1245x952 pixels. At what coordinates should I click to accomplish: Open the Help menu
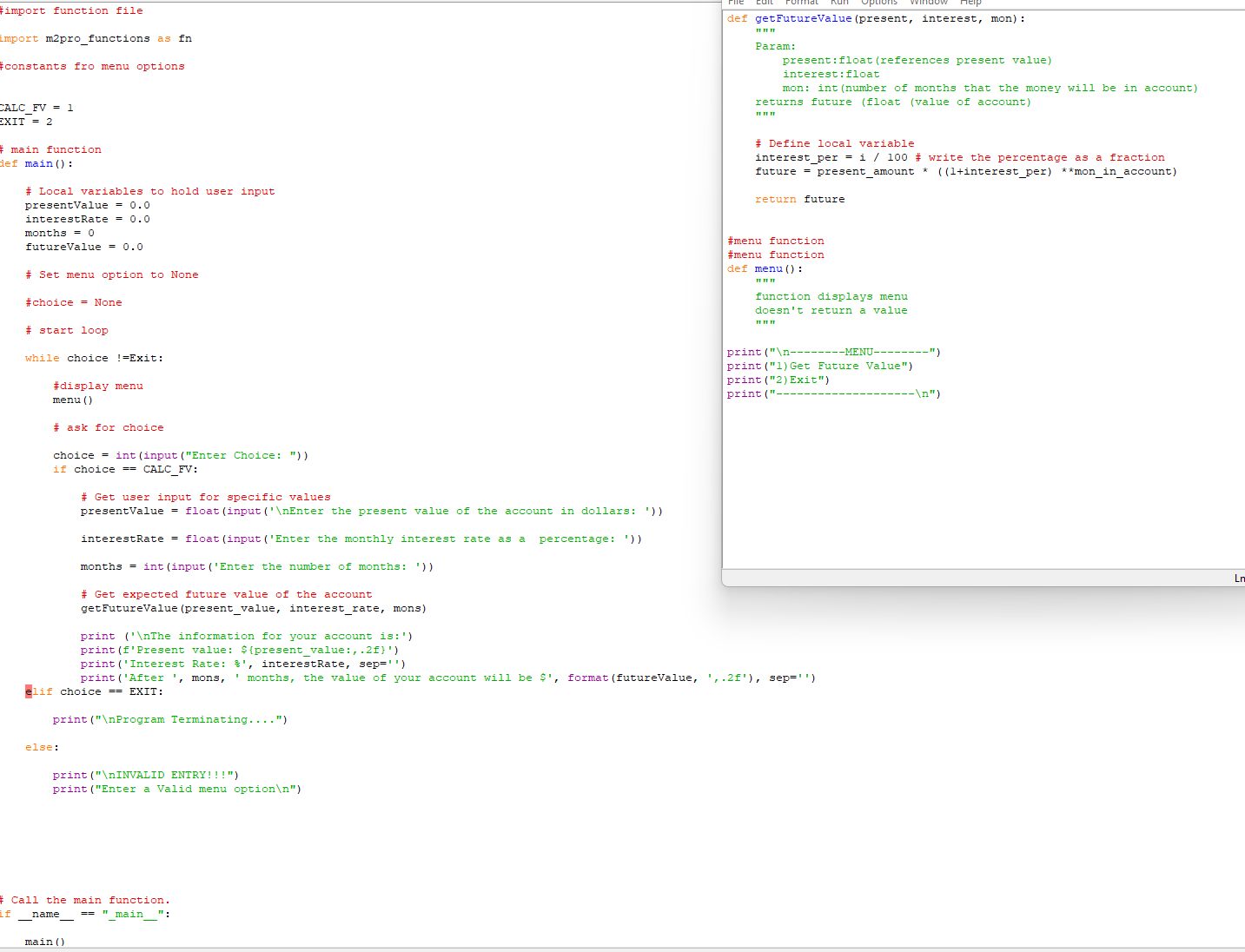tap(970, 3)
